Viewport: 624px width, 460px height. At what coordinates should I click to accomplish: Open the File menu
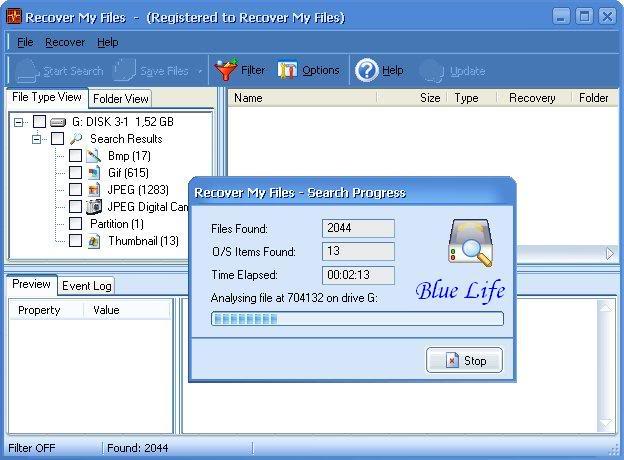point(25,42)
